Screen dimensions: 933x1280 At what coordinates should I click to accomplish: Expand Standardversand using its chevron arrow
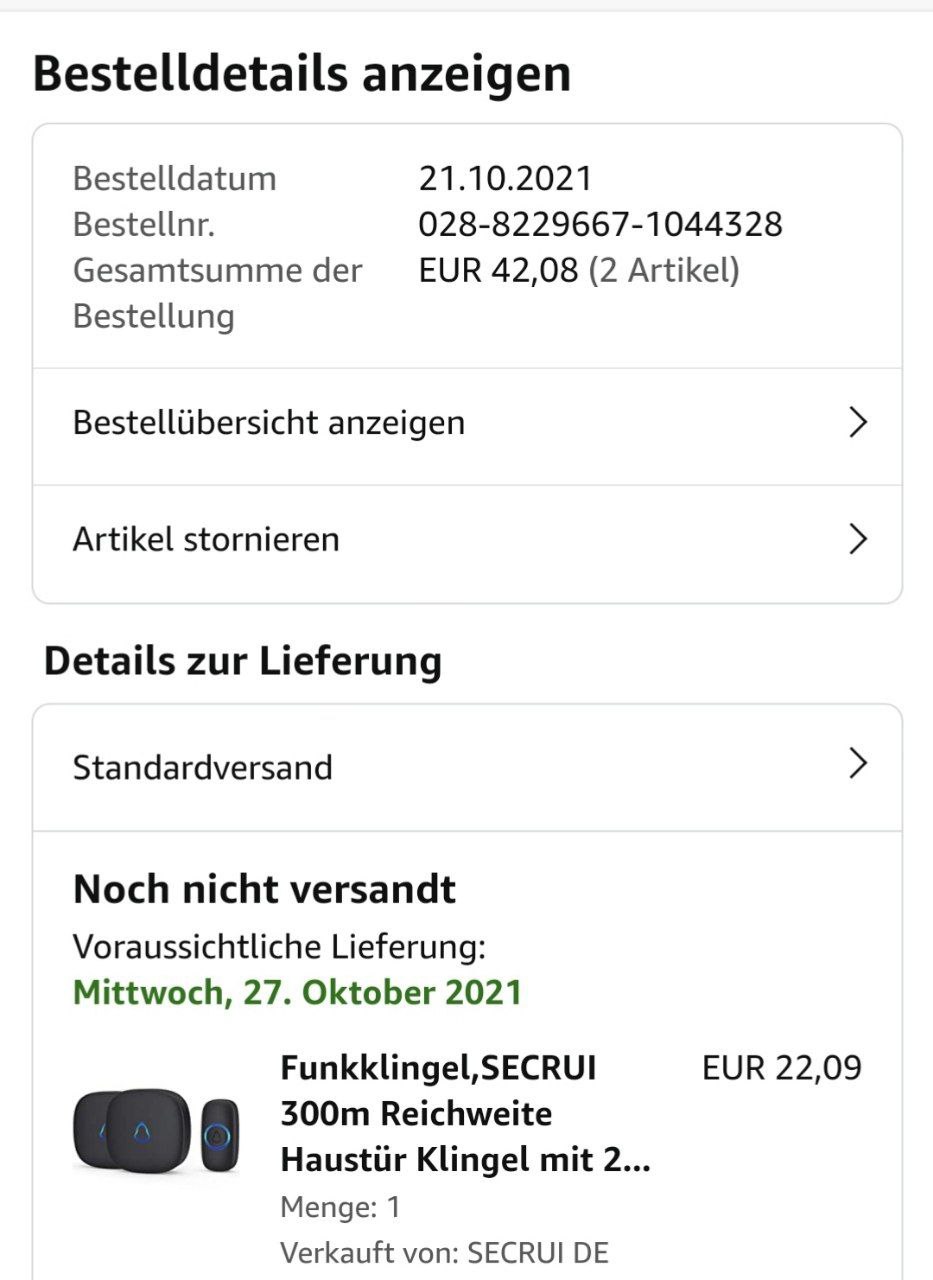click(x=857, y=764)
